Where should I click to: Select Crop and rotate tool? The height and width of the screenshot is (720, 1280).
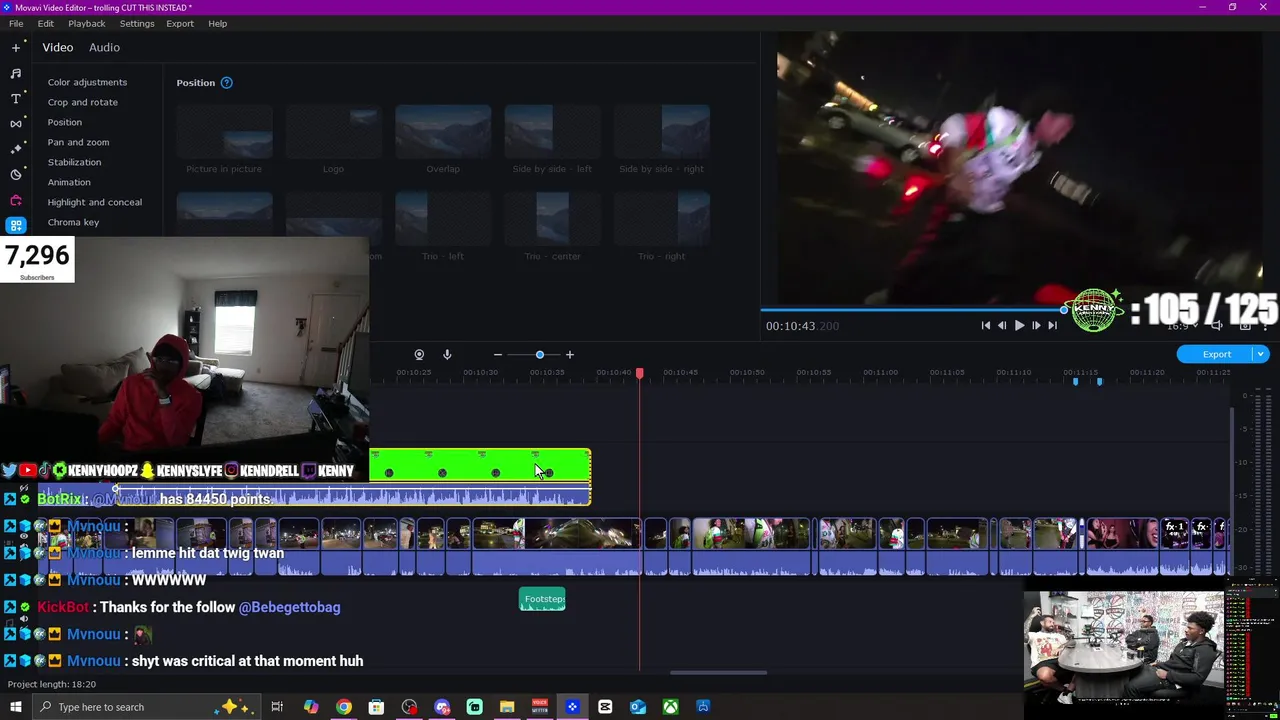click(x=82, y=102)
